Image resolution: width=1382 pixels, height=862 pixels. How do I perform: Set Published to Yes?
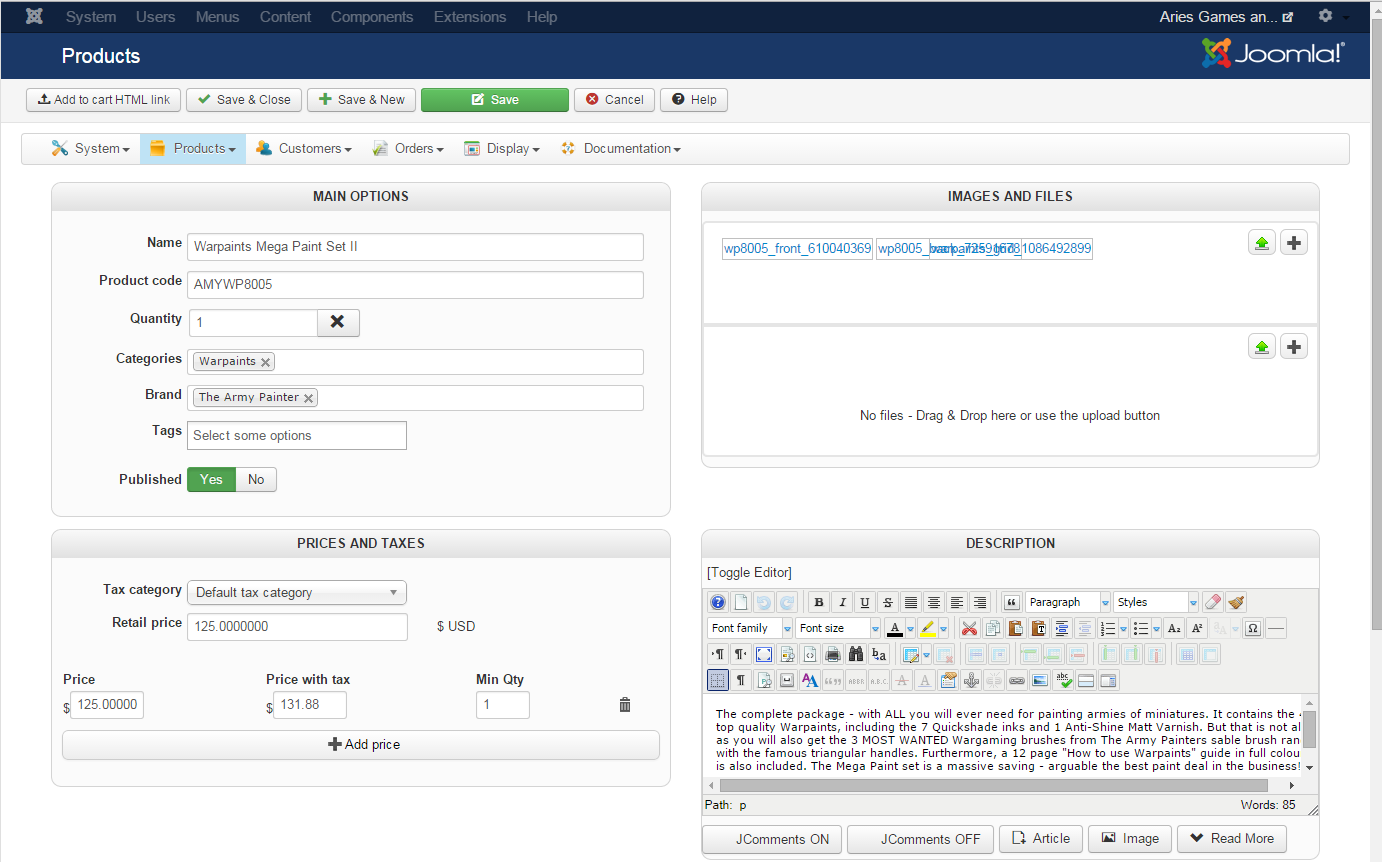pyautogui.click(x=211, y=479)
